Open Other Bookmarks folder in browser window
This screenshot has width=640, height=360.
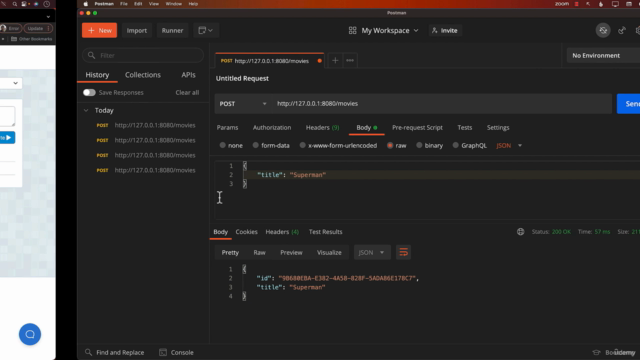pos(31,39)
